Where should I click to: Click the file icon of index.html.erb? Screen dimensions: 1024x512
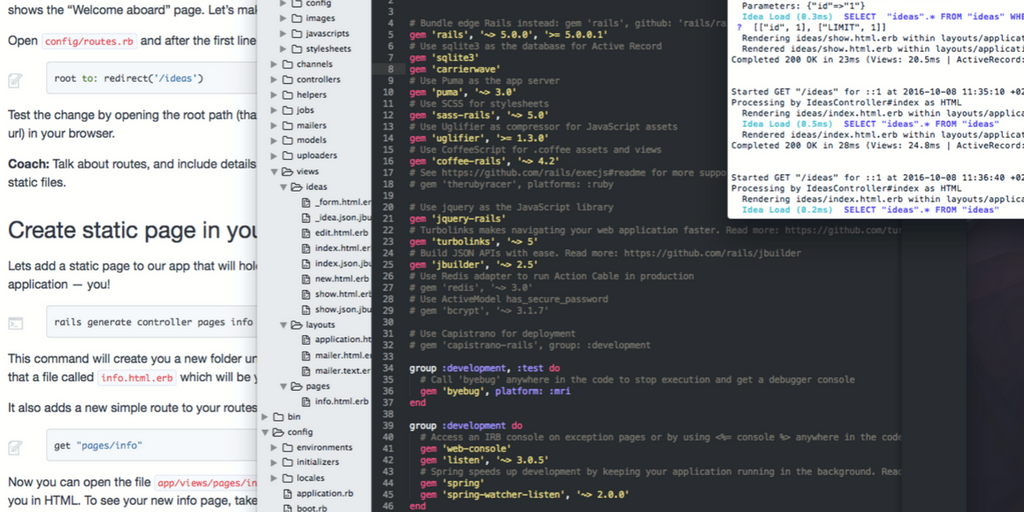pos(306,248)
